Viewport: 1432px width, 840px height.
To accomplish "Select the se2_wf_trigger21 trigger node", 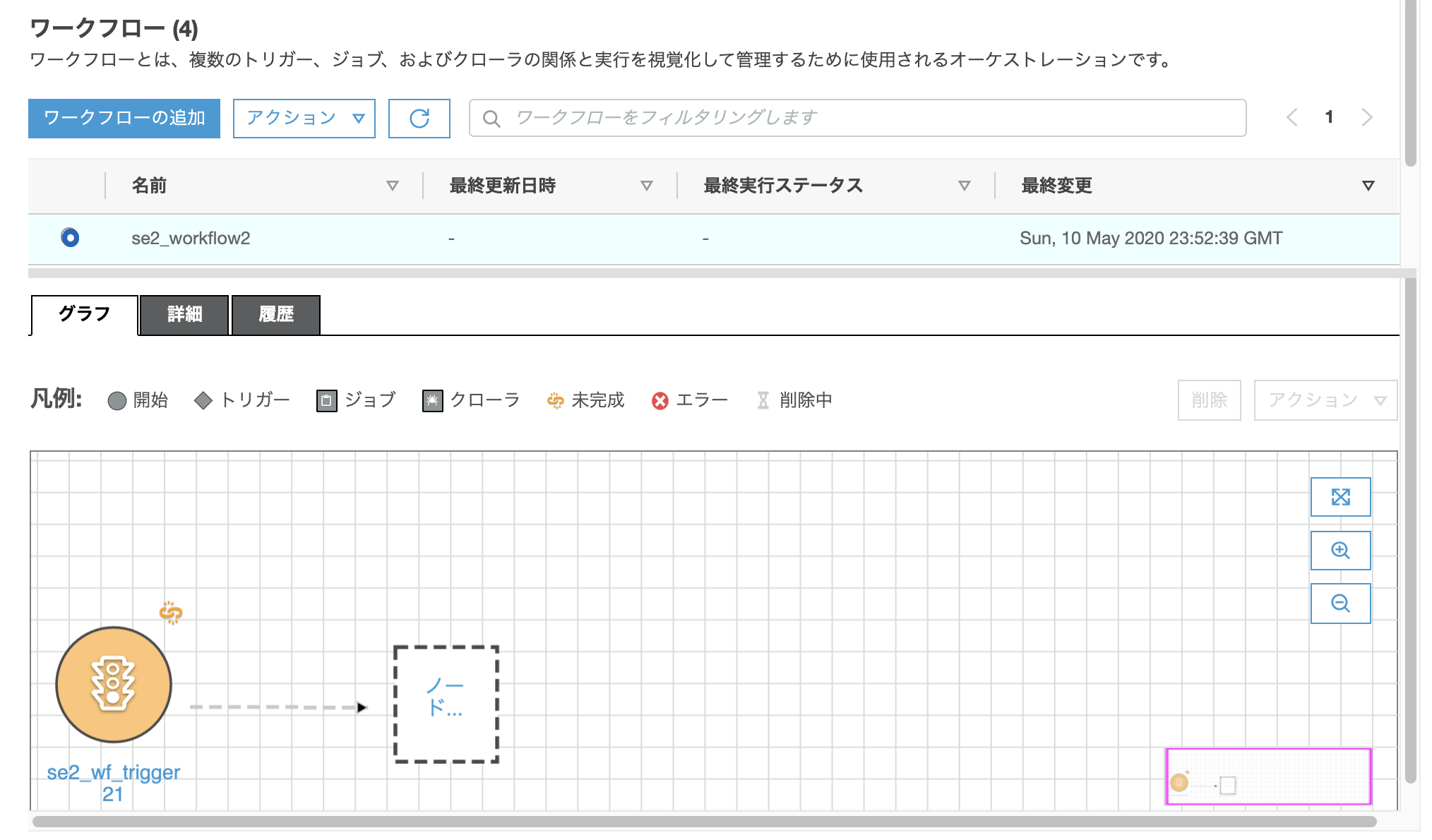I will 113,683.
